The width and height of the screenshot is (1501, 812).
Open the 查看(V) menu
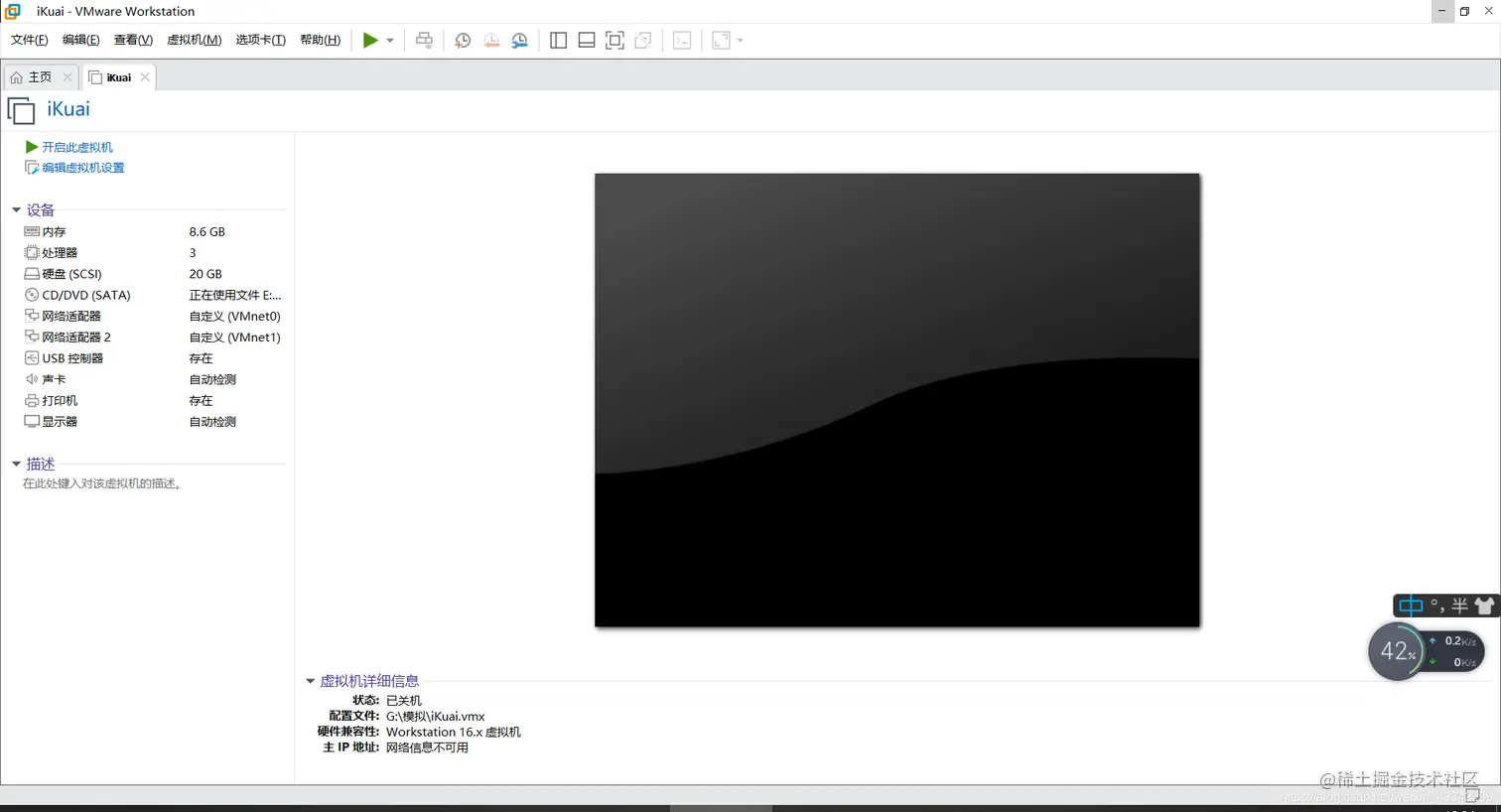[x=133, y=40]
